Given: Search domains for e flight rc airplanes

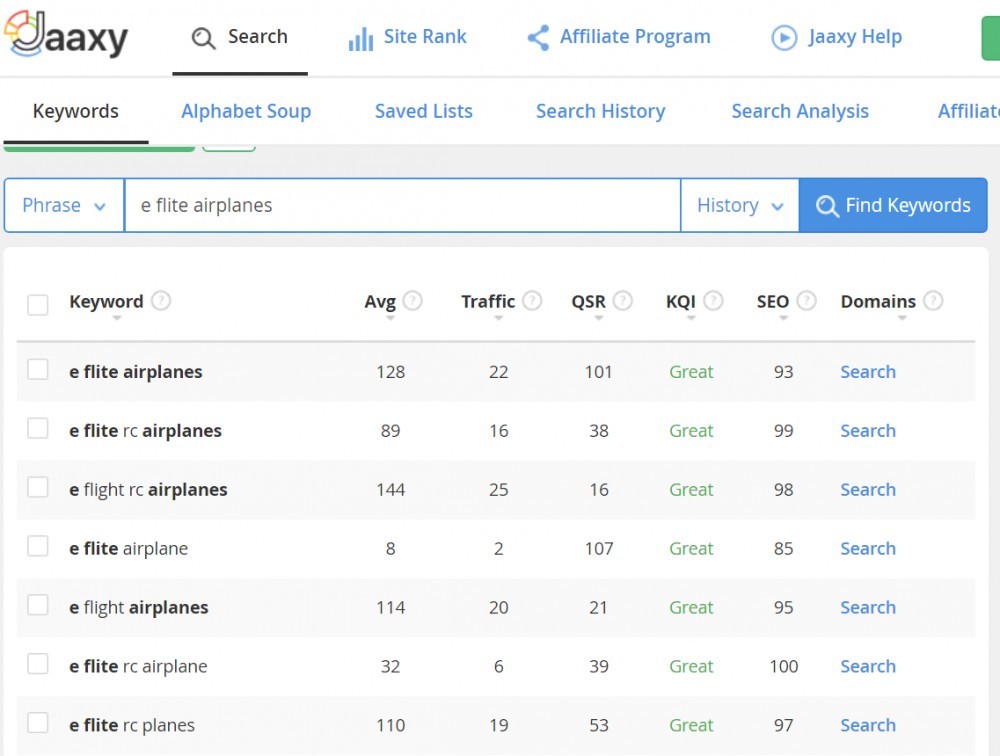Looking at the screenshot, I should pos(868,489).
